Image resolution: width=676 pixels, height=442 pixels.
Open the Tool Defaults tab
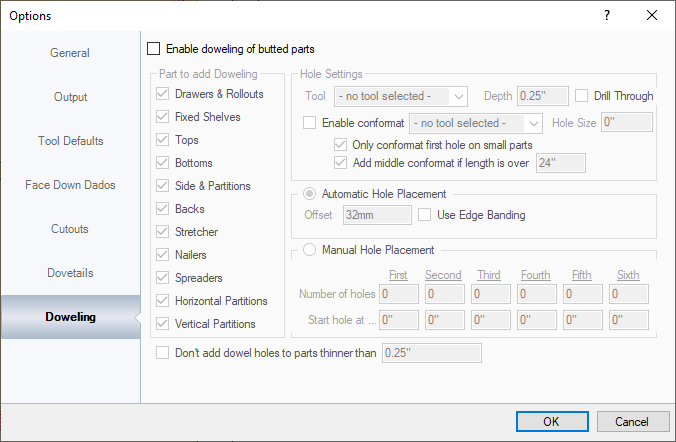[70, 141]
